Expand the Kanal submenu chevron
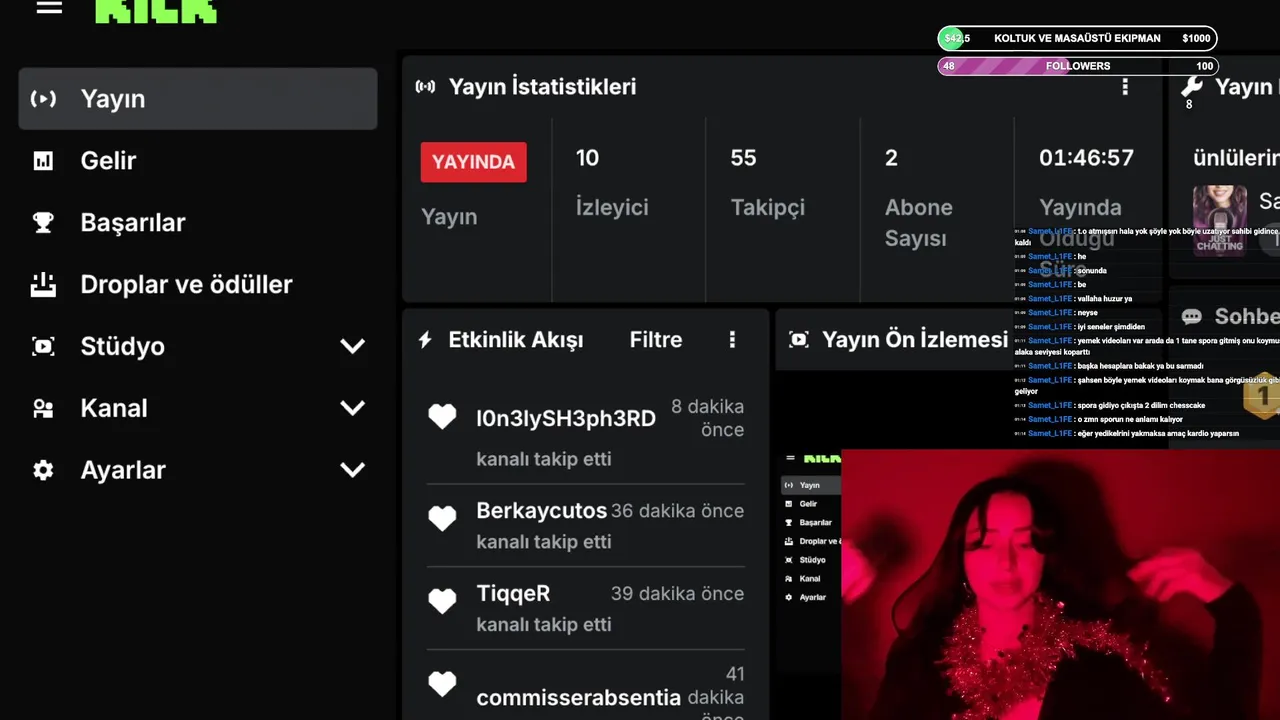 tap(352, 408)
